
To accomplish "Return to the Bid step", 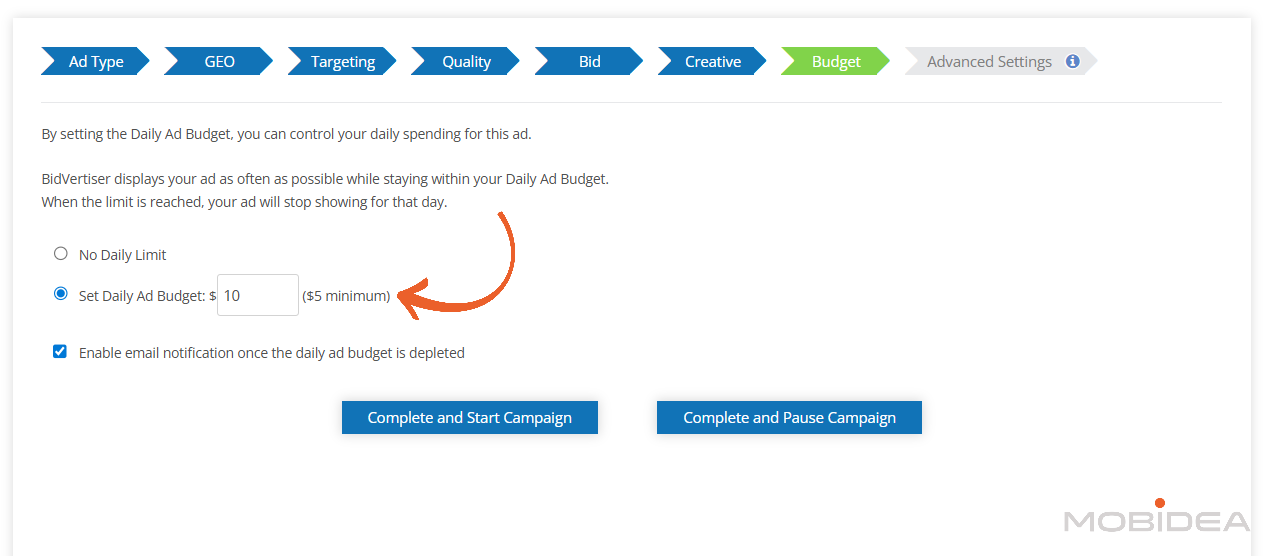I will pos(589,62).
